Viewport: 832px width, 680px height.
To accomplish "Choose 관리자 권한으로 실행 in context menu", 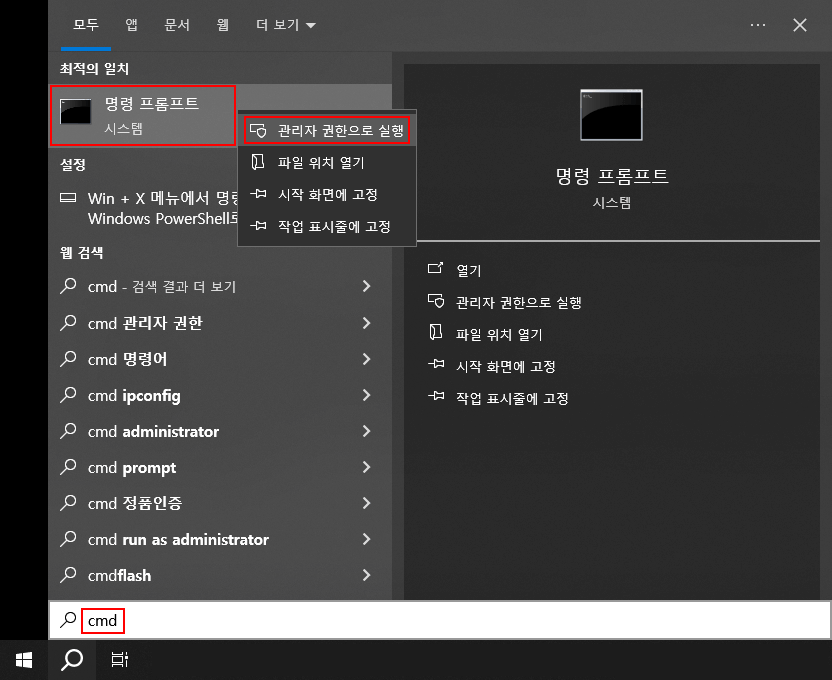I will pos(327,130).
